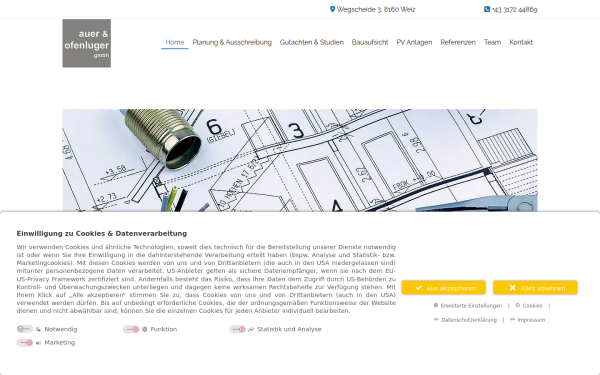Open the Home menu item

(174, 42)
